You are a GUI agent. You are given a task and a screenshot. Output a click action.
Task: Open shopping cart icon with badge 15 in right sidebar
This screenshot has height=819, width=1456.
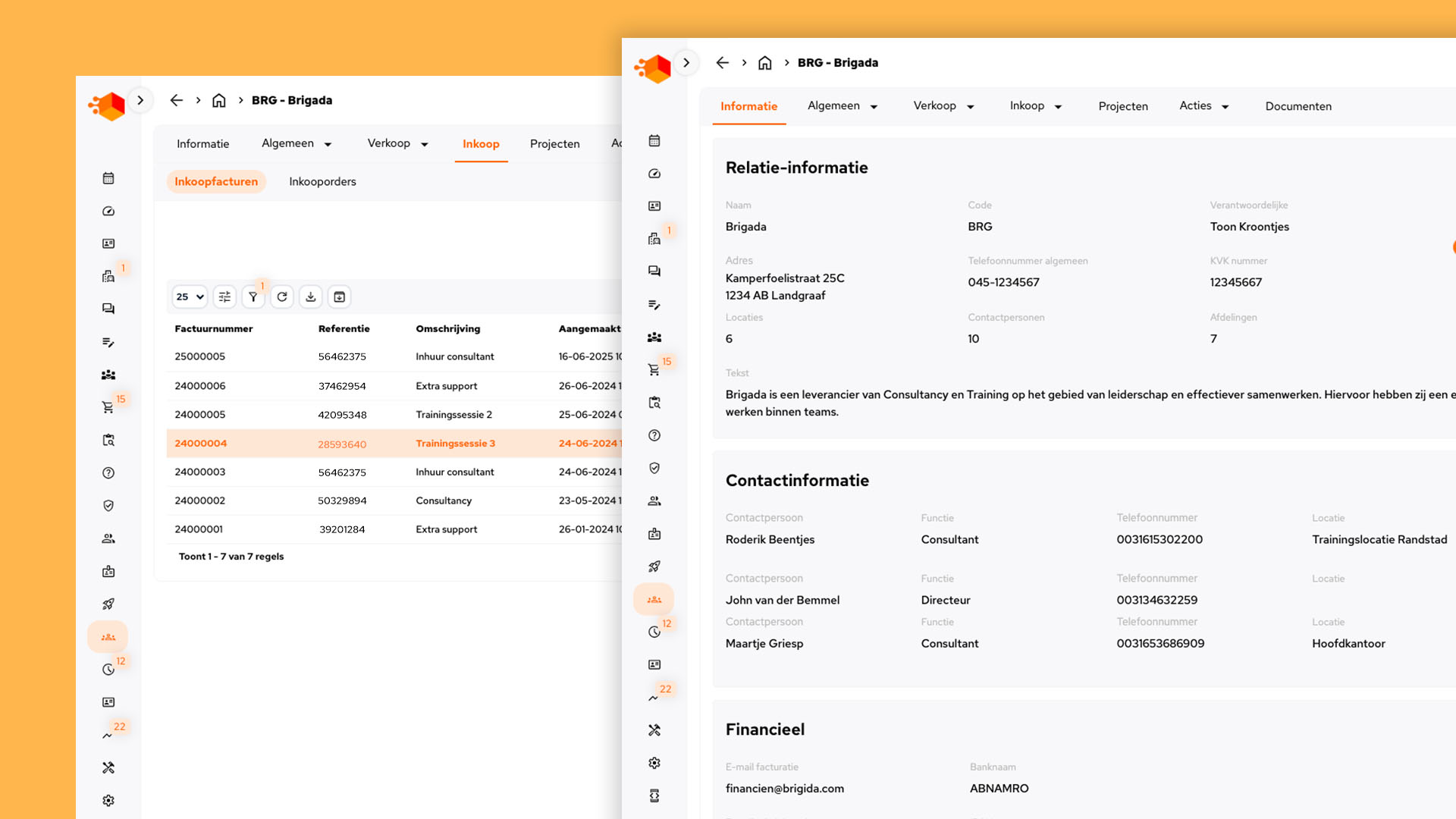point(654,370)
